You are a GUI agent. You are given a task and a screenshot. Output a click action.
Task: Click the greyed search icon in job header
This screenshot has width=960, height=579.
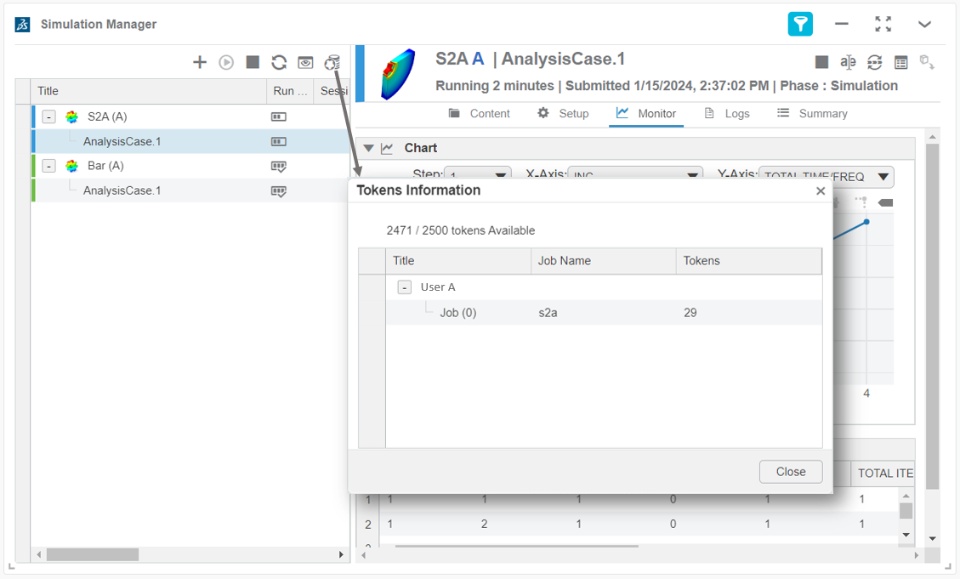[927, 62]
